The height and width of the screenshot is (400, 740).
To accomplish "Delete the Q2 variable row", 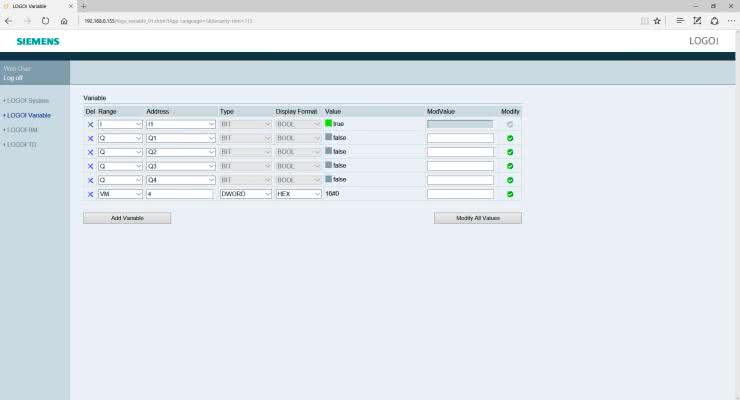I will tap(90, 152).
